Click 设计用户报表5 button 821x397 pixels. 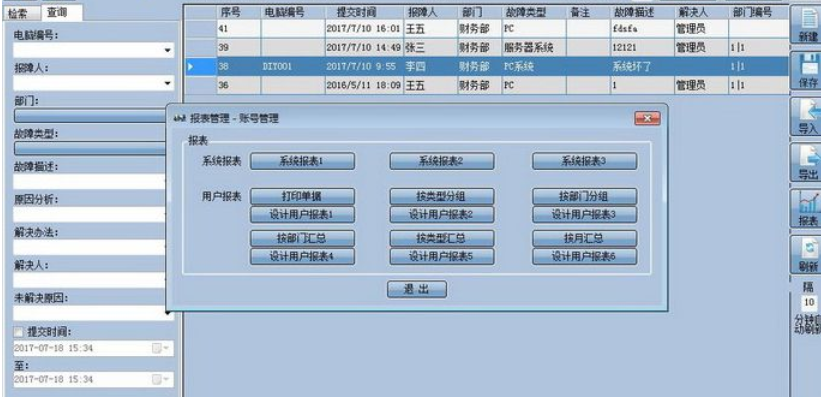pos(441,256)
